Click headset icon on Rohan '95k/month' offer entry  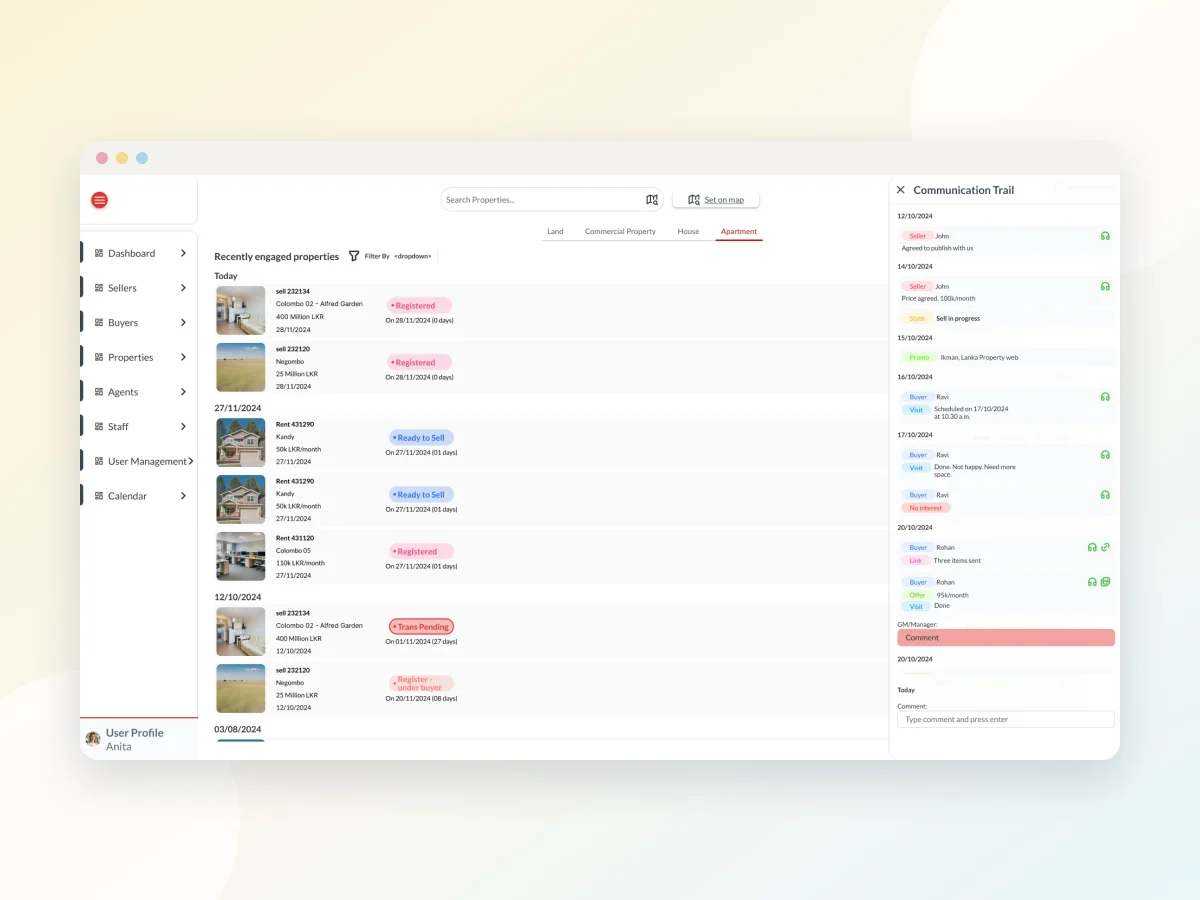coord(1092,582)
